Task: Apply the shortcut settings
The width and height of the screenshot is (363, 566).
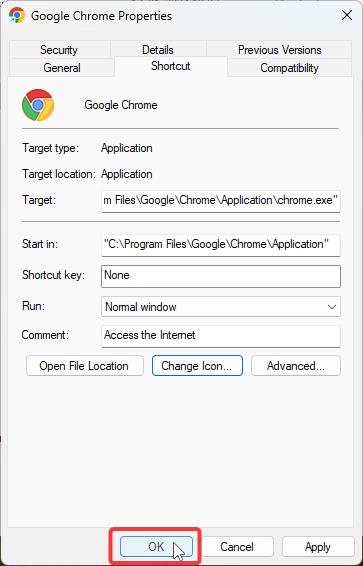Action: tap(318, 547)
